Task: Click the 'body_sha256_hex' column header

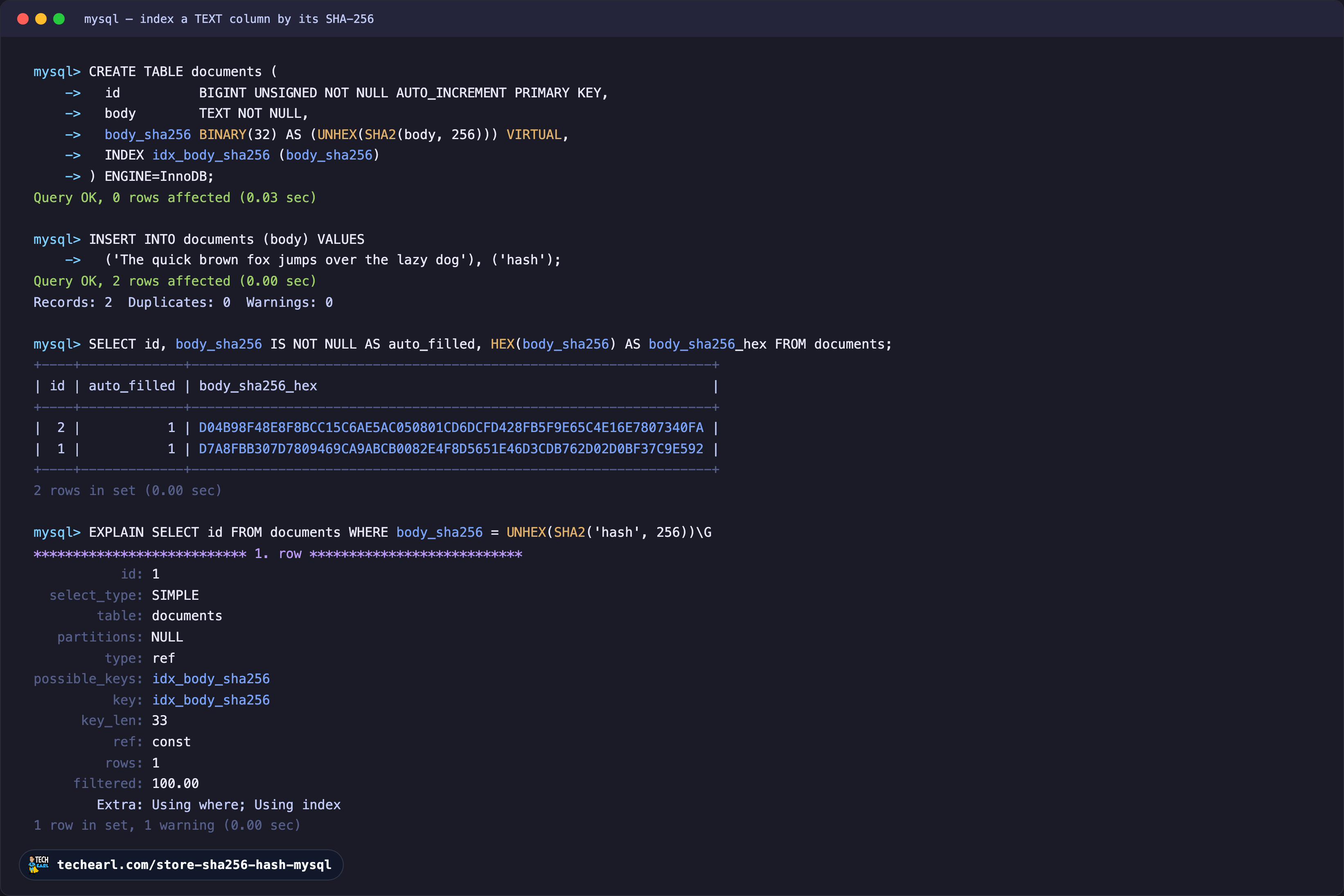Action: point(258,386)
